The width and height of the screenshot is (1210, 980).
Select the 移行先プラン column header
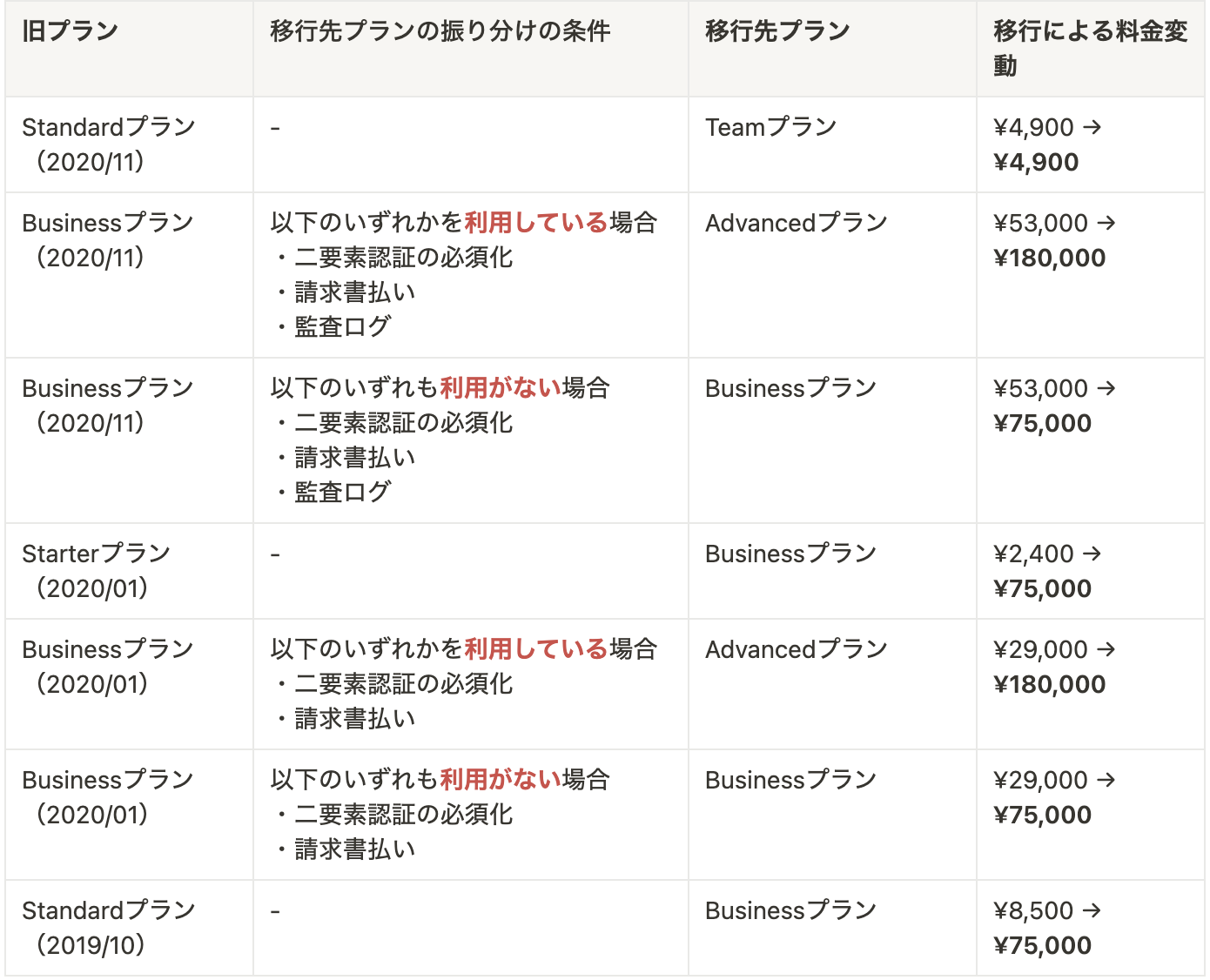pyautogui.click(x=776, y=31)
